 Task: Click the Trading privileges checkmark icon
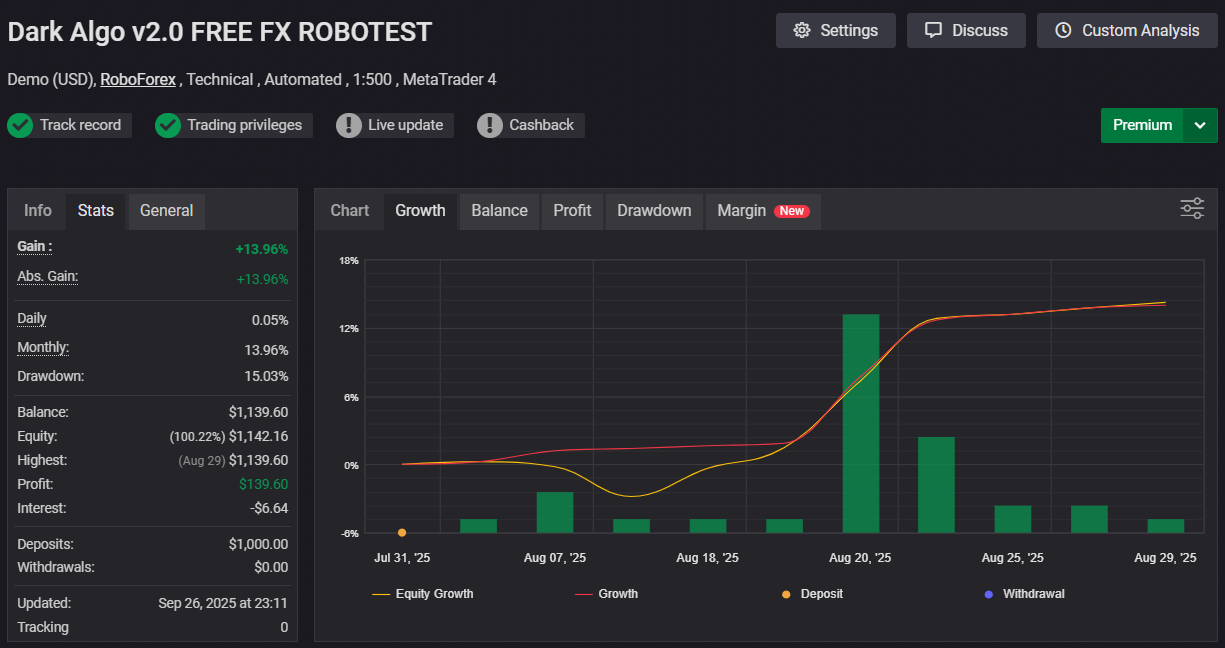click(168, 125)
